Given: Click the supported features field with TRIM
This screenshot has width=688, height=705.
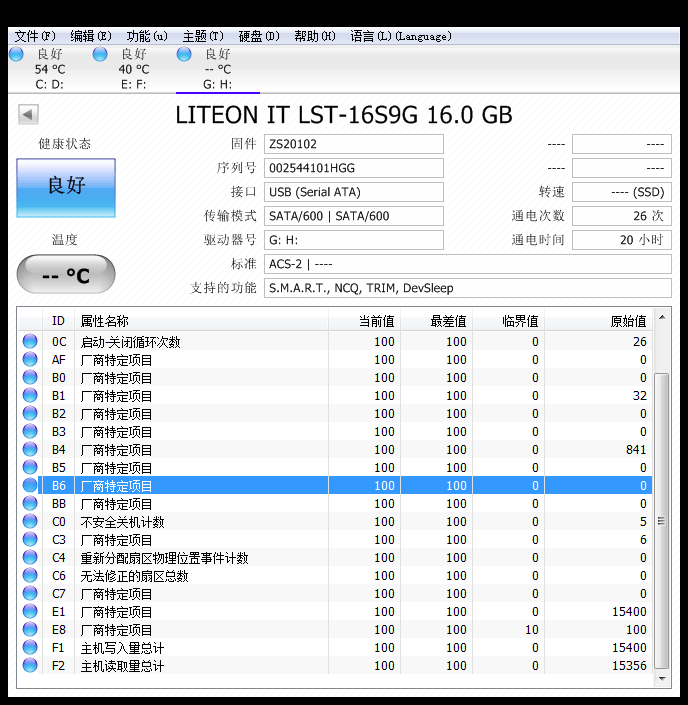Looking at the screenshot, I should (468, 288).
